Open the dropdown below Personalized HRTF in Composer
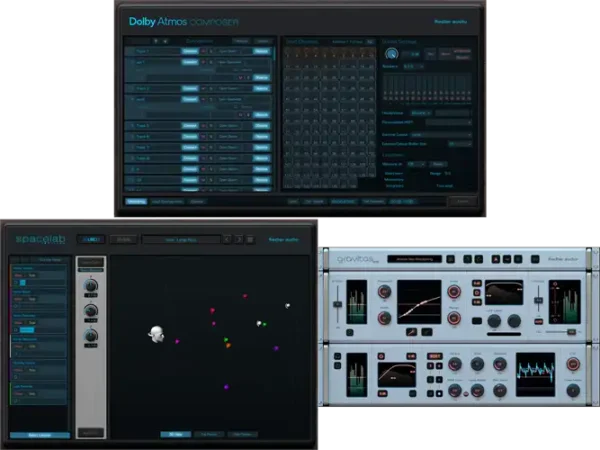The height and width of the screenshot is (450, 600). click(441, 135)
